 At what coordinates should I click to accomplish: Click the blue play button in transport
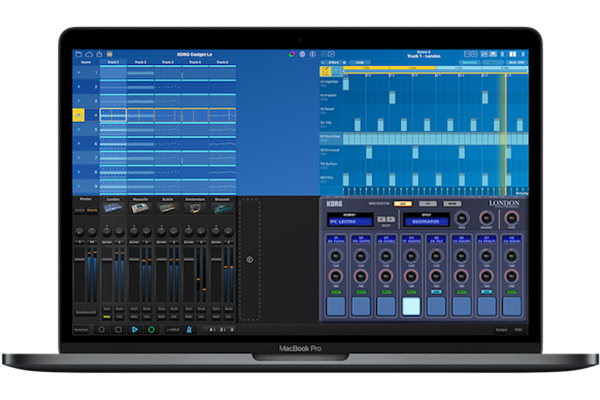[135, 329]
